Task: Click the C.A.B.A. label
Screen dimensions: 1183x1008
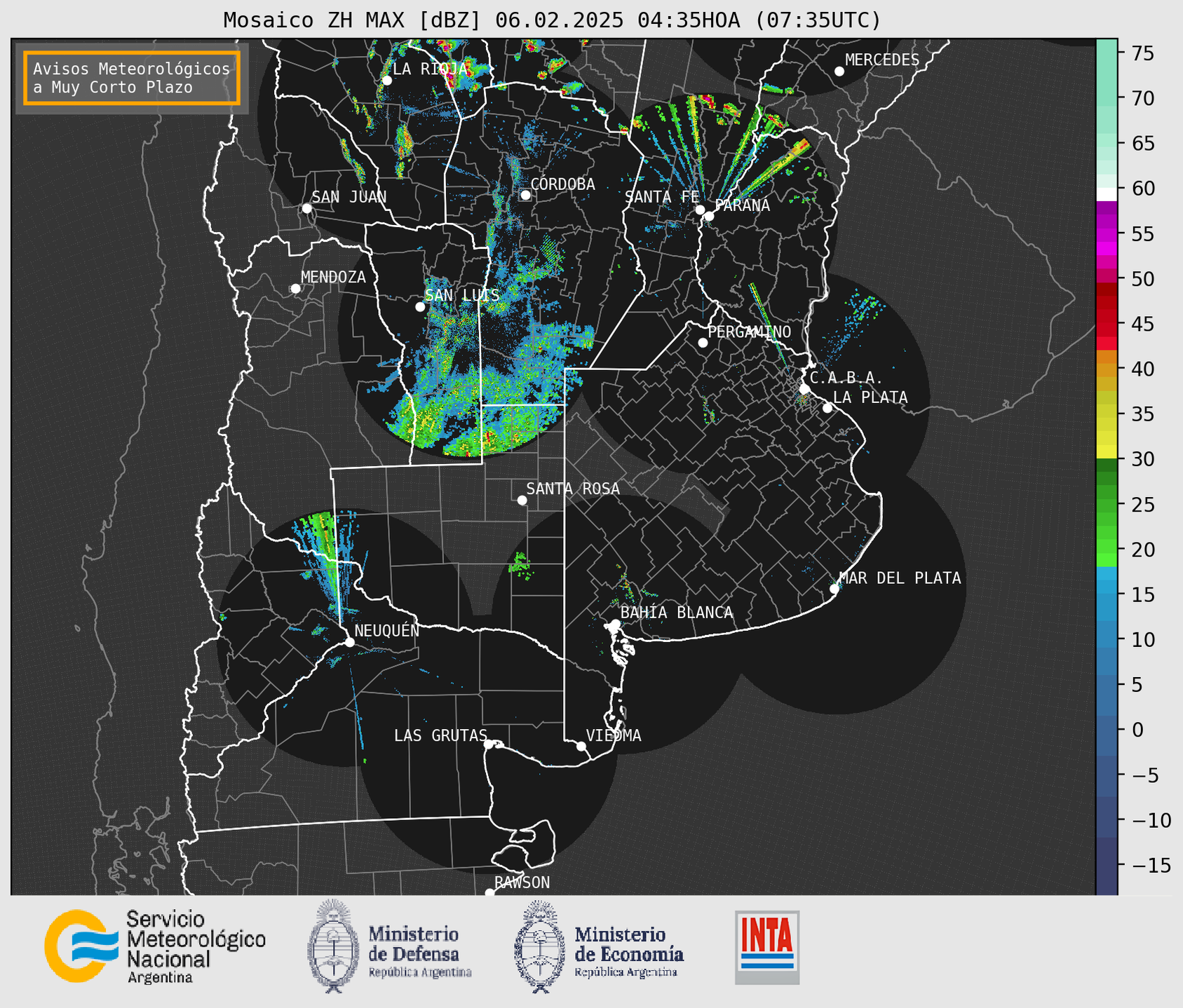Action: [846, 378]
